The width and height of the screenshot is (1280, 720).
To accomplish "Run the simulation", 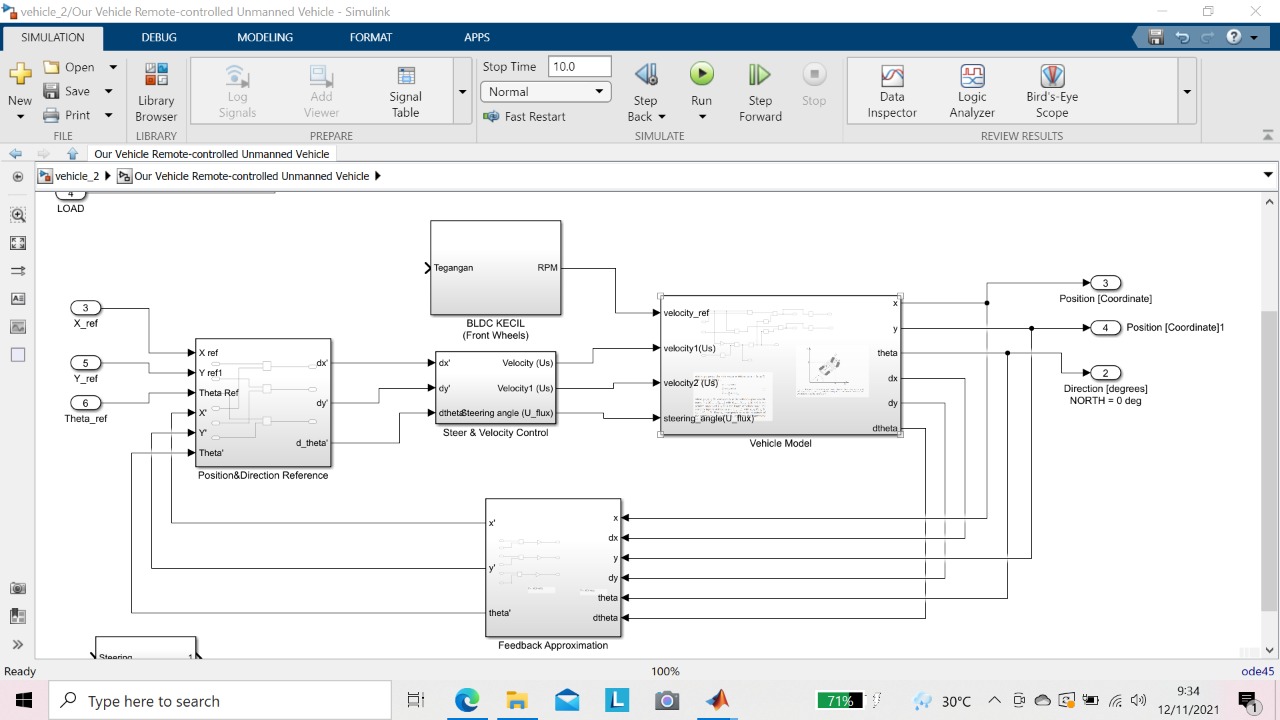I will [702, 74].
